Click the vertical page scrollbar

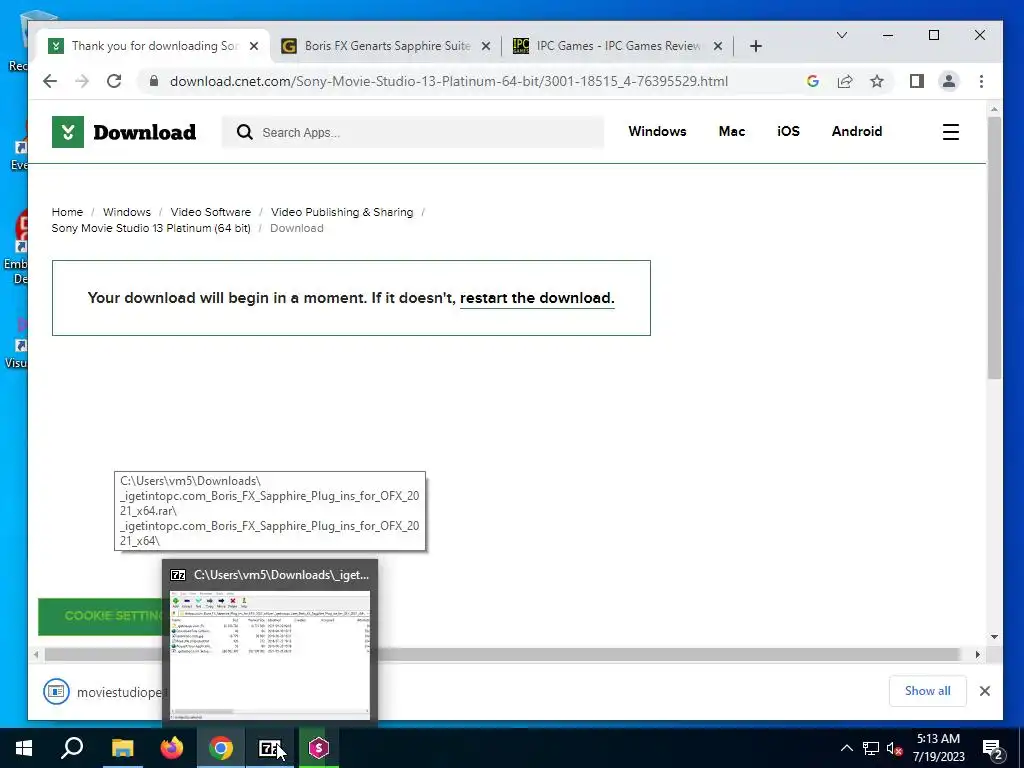tap(994, 248)
